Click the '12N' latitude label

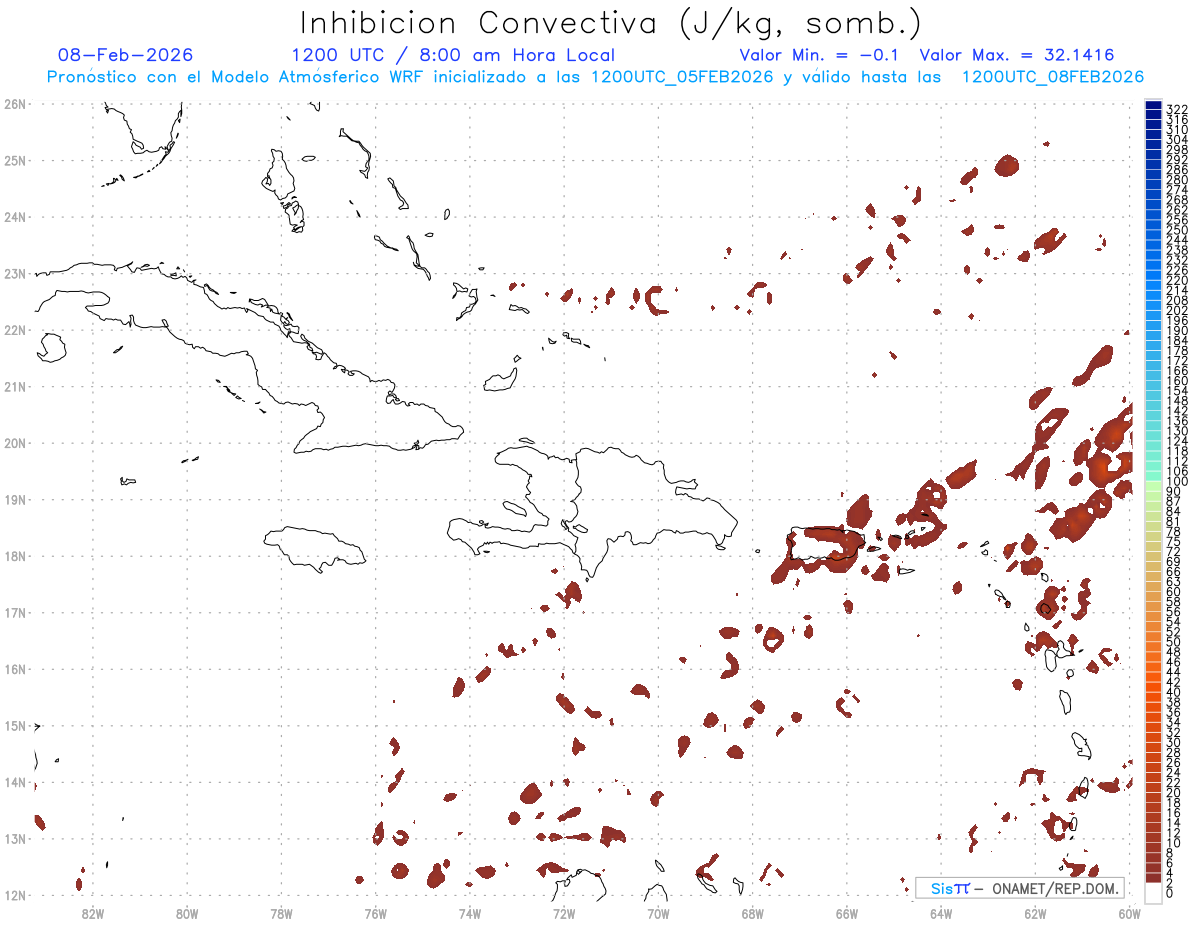coord(15,895)
